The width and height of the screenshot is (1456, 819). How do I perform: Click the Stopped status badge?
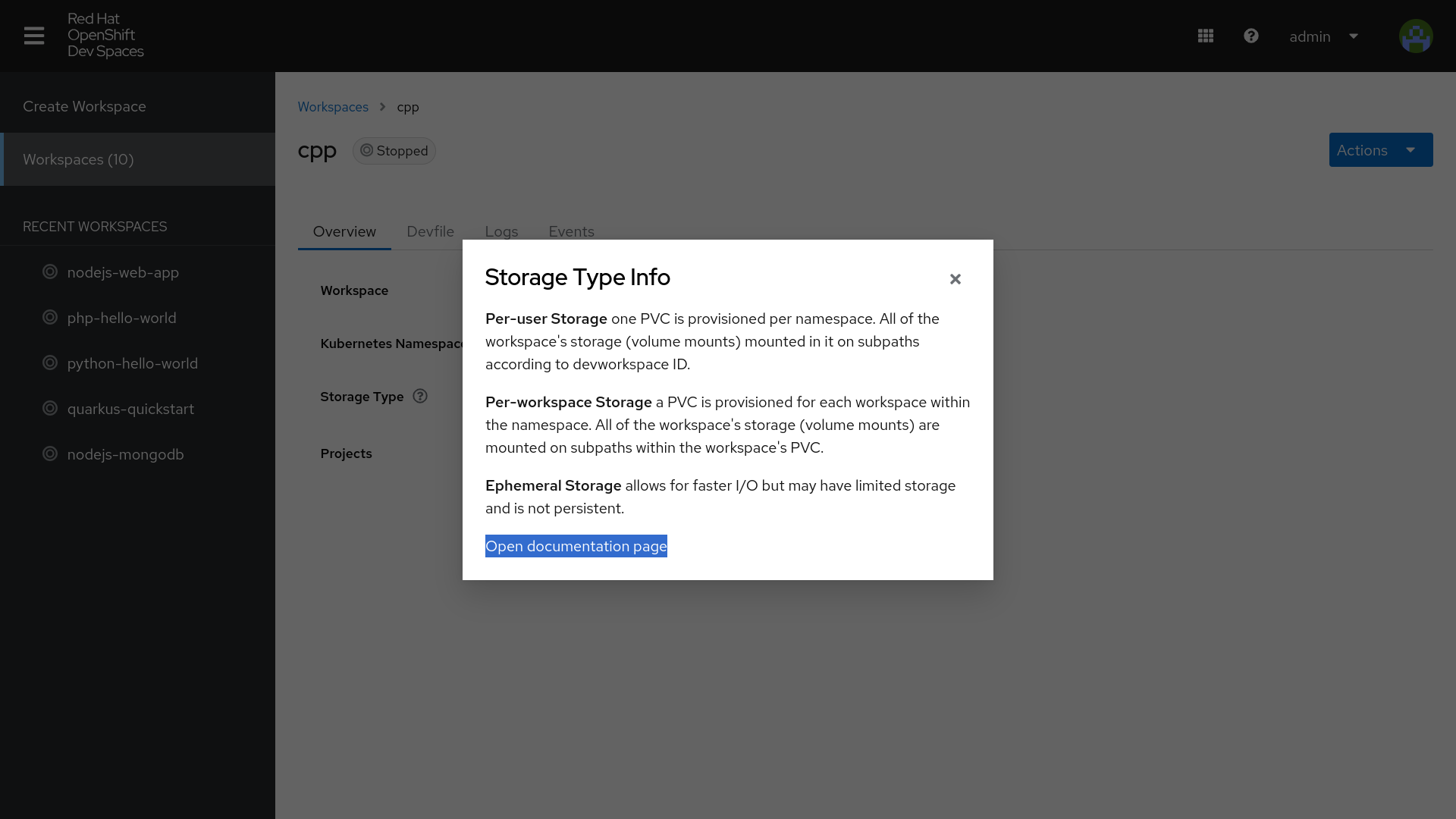click(394, 151)
